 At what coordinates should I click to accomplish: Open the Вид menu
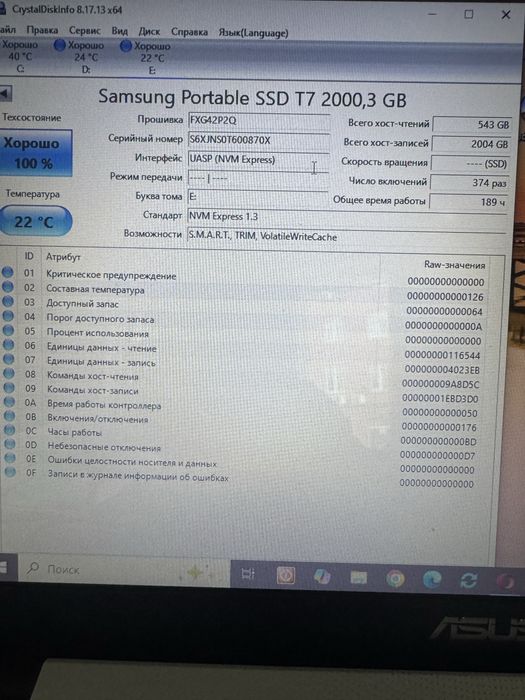click(x=119, y=31)
